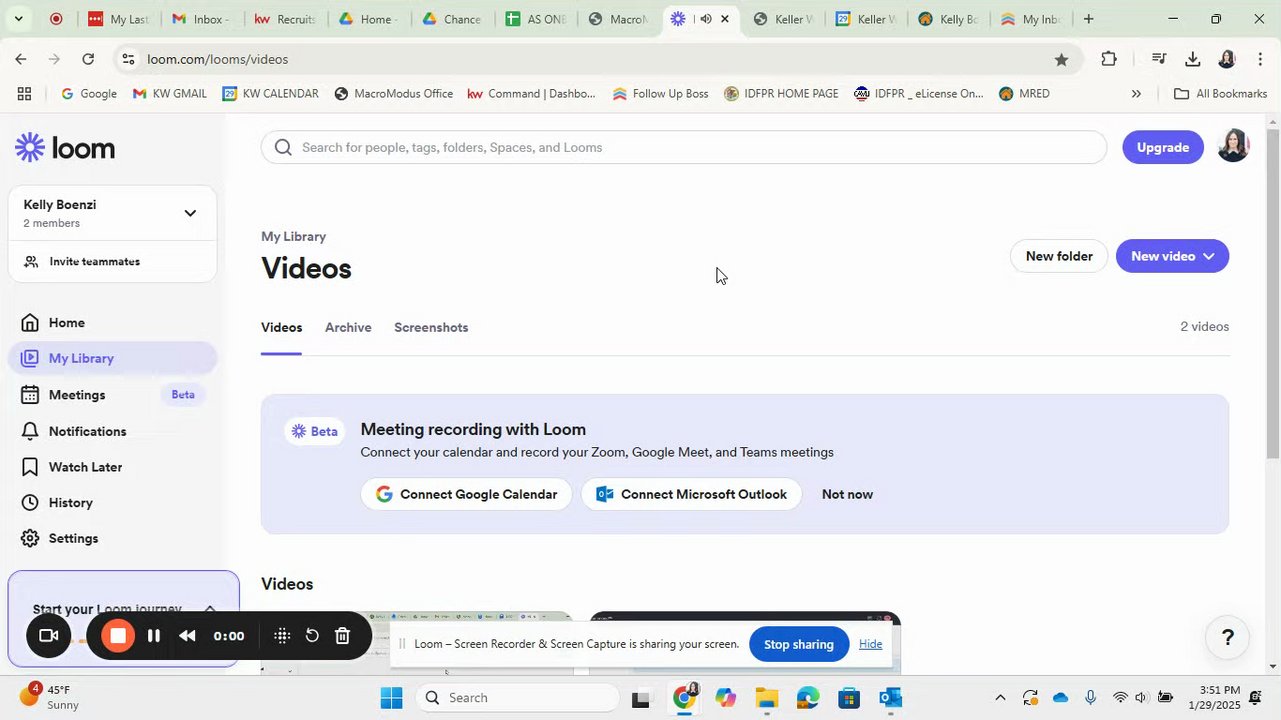Open the Chrome profile avatar

point(1227,59)
